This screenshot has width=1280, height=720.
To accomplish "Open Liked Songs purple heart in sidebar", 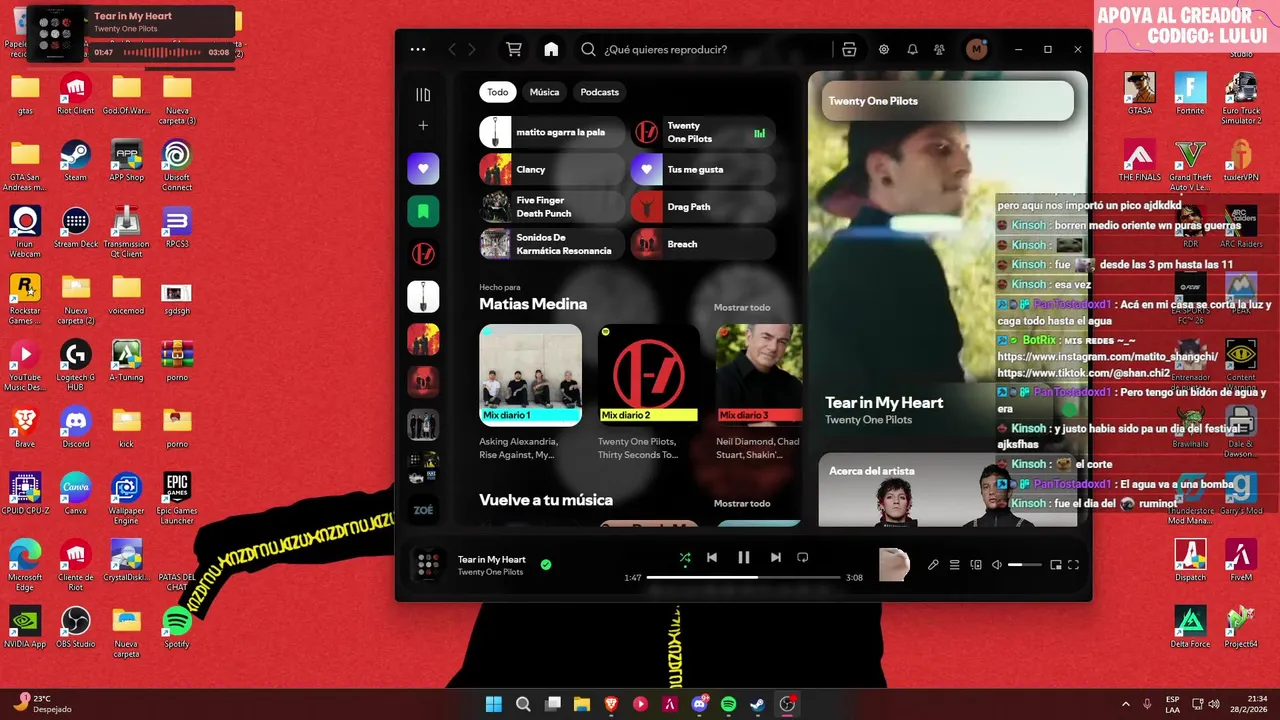I will (x=423, y=169).
